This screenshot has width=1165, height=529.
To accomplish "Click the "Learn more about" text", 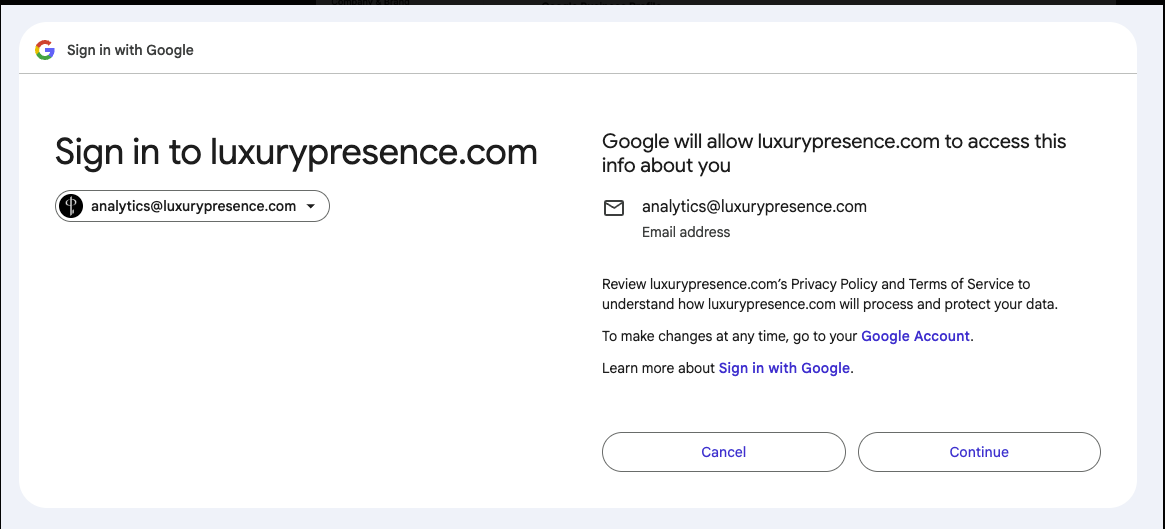I will tap(659, 368).
